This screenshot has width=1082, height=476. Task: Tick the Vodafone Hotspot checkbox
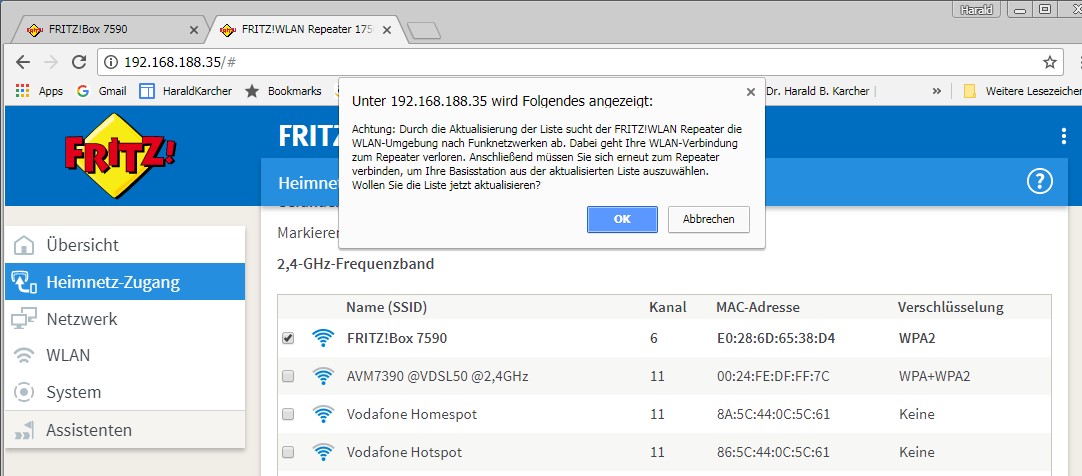288,452
